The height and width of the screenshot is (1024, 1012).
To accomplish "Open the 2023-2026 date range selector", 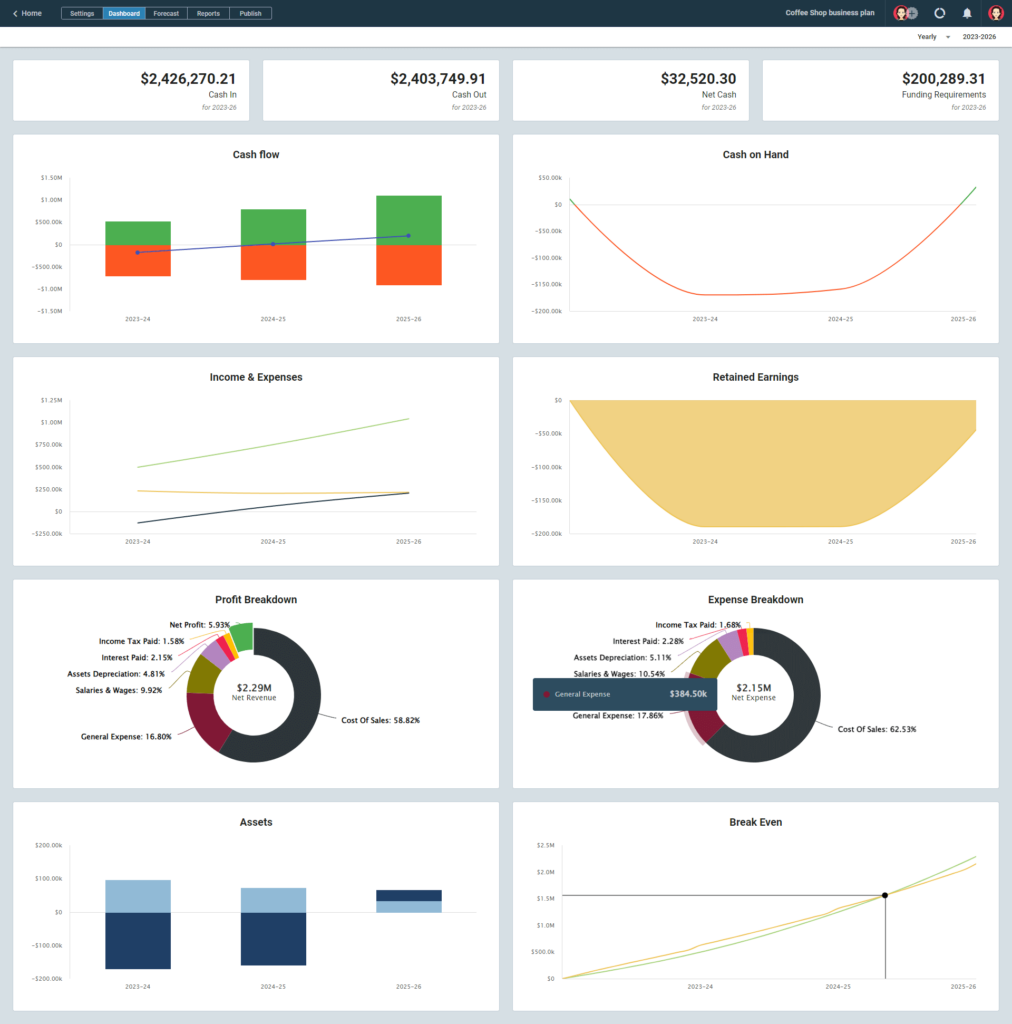I will tap(978, 36).
